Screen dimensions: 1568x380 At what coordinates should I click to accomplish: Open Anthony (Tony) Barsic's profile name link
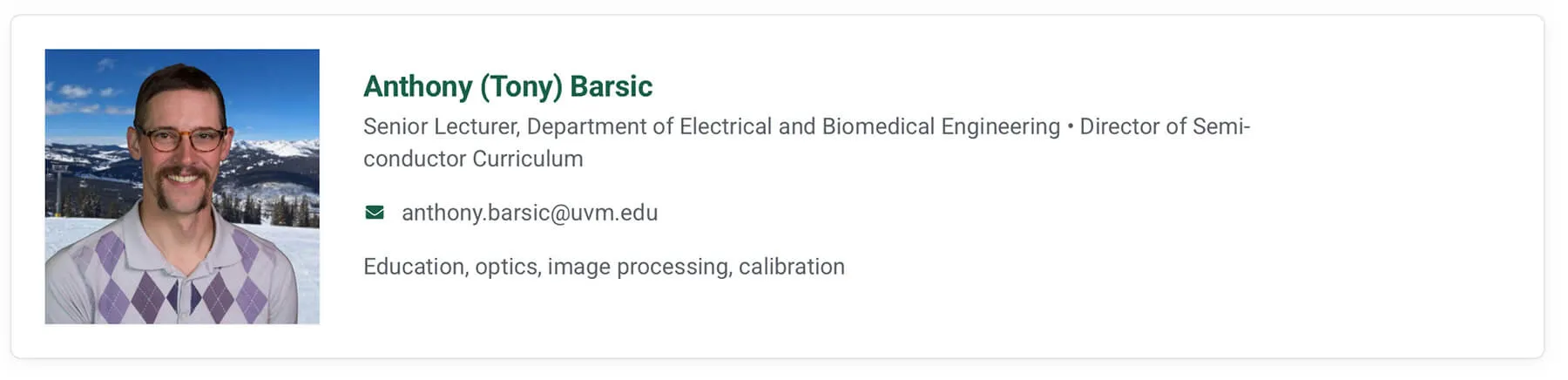click(507, 86)
